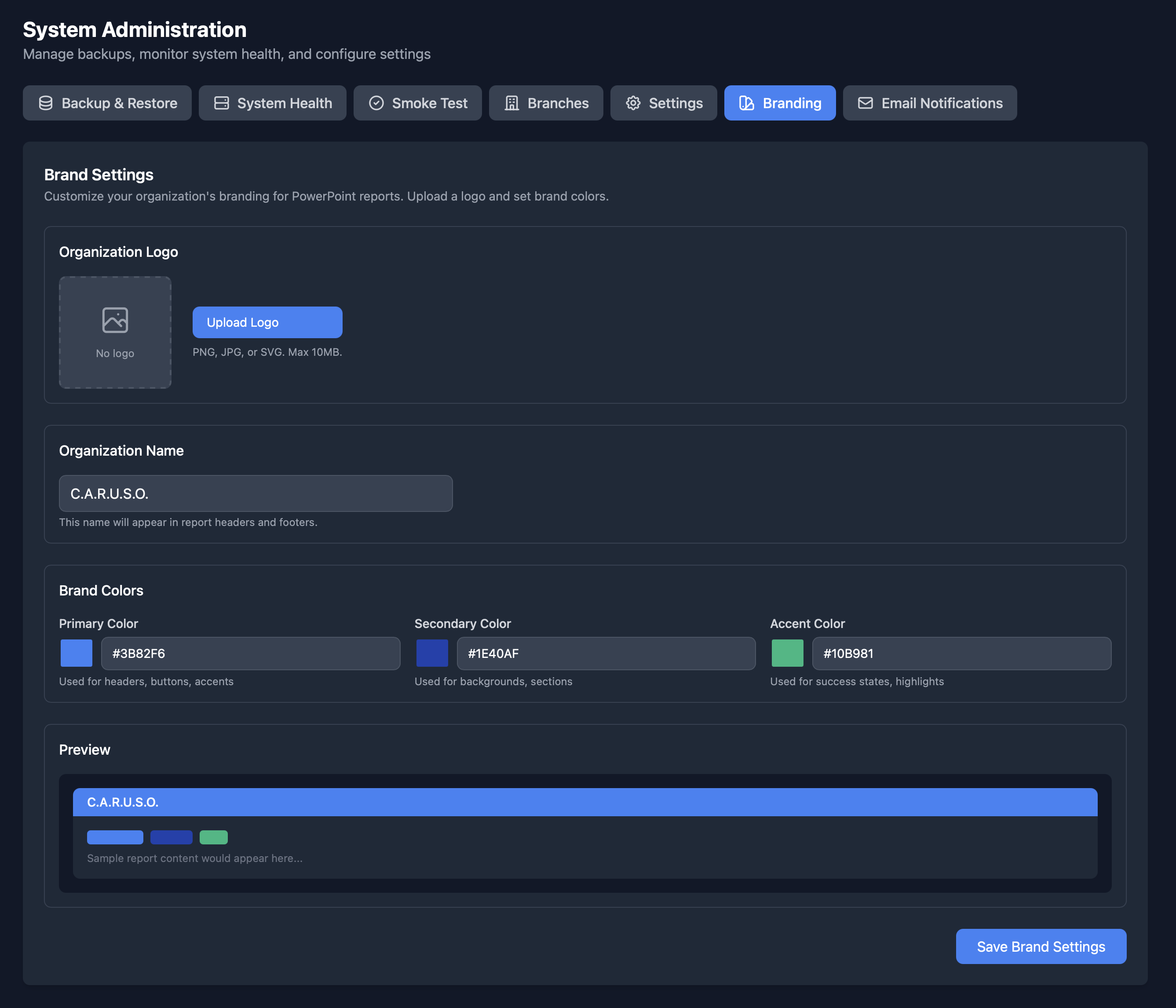1176x1008 pixels.
Task: Click the image placeholder icon in logo box
Action: pyautogui.click(x=115, y=320)
